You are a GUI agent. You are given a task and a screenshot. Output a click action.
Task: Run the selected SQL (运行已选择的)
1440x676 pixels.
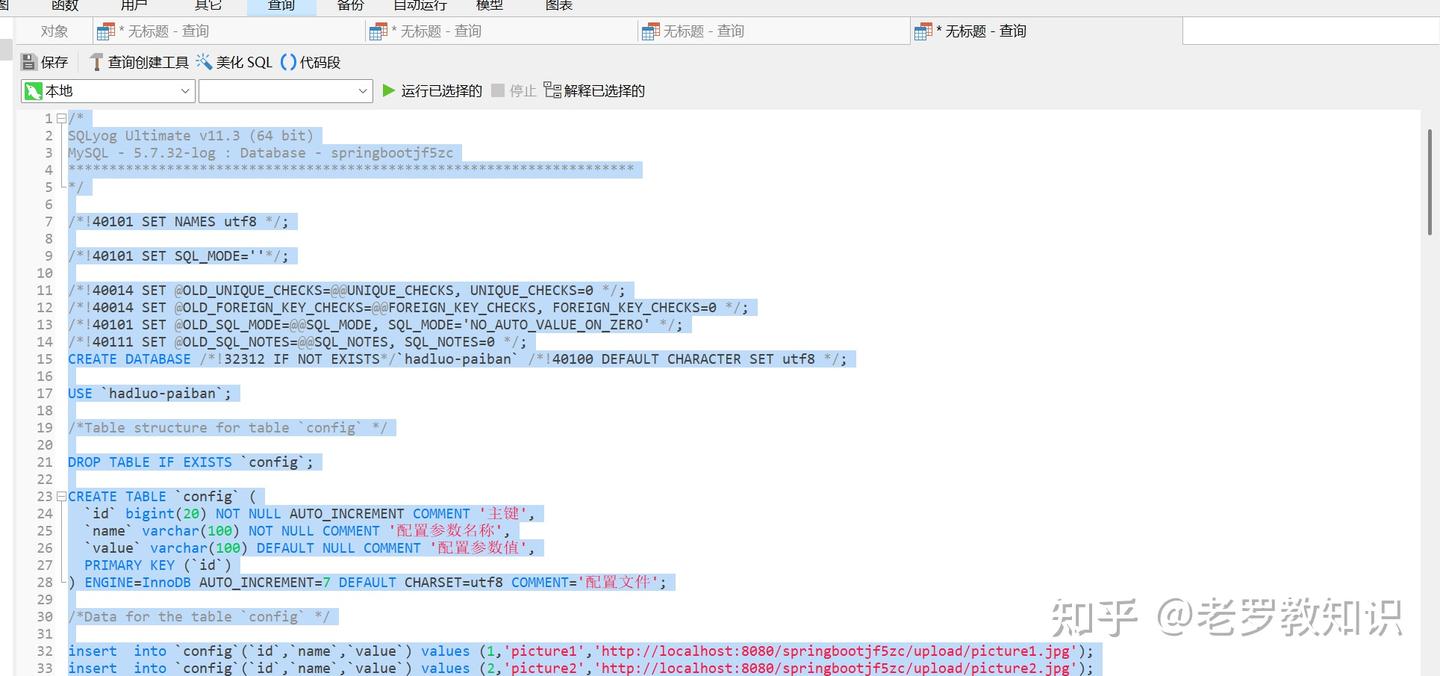pos(432,91)
